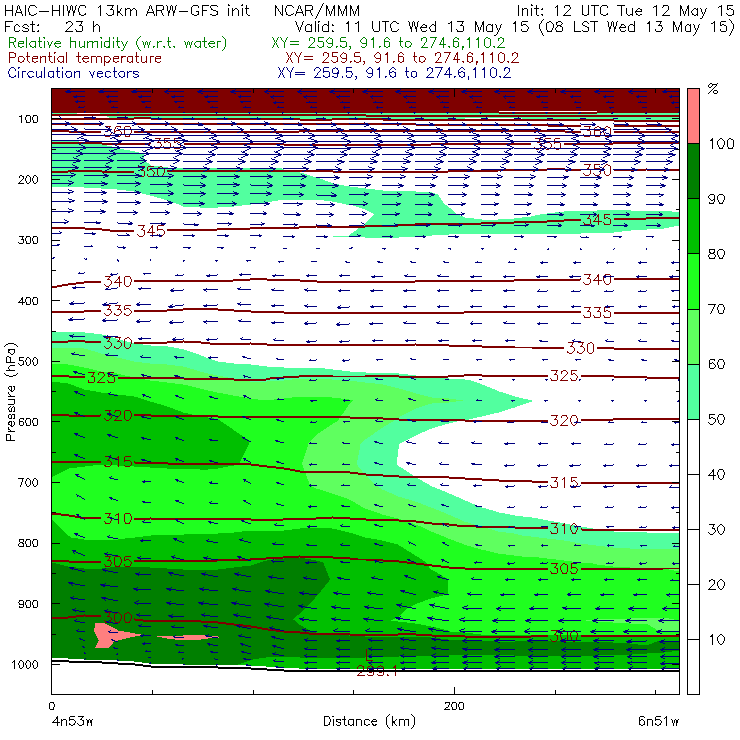Click the right-hand "315" isentrope label
The width and height of the screenshot is (740, 740).
(x=564, y=482)
